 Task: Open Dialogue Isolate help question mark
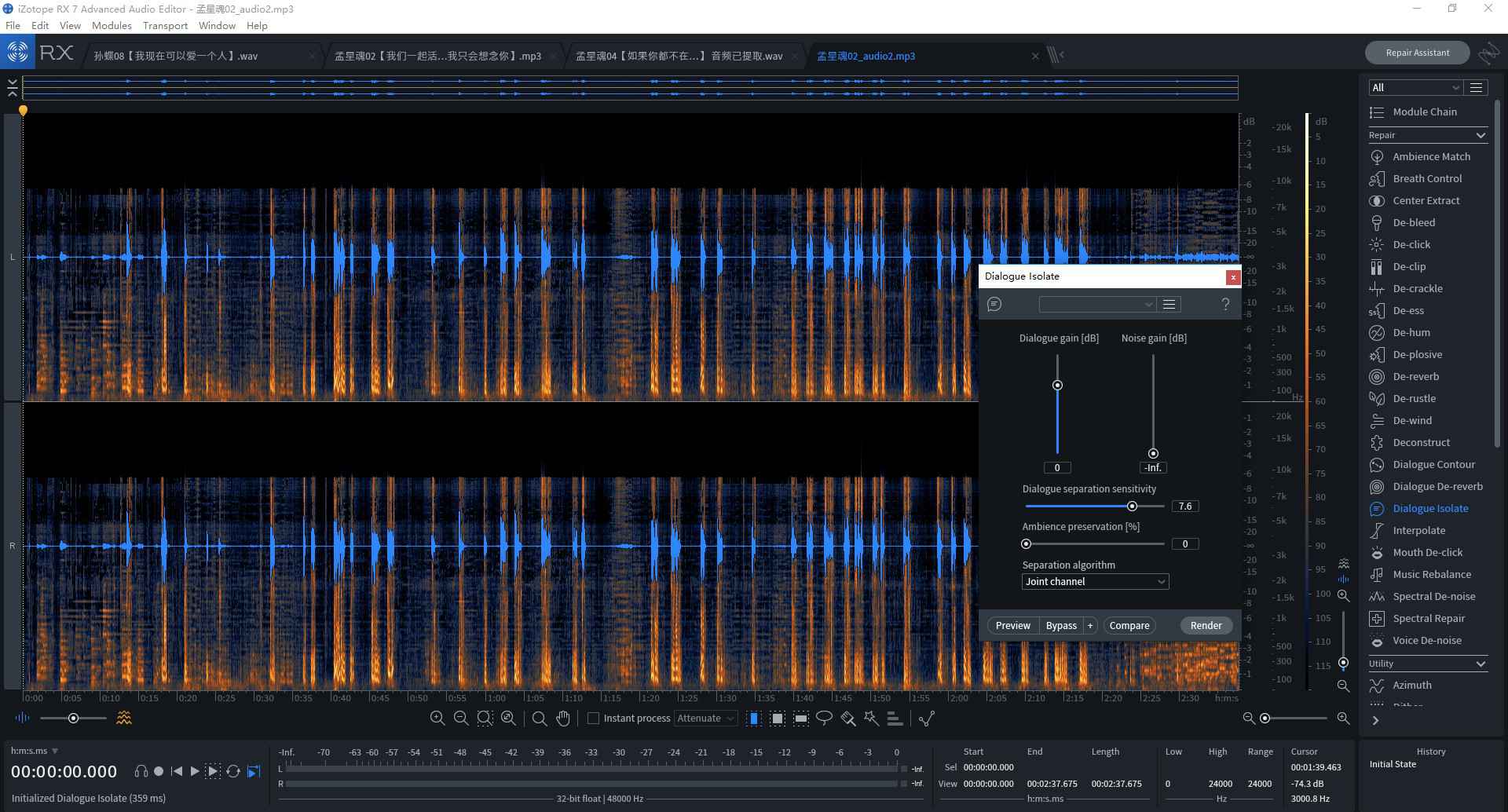(1224, 305)
